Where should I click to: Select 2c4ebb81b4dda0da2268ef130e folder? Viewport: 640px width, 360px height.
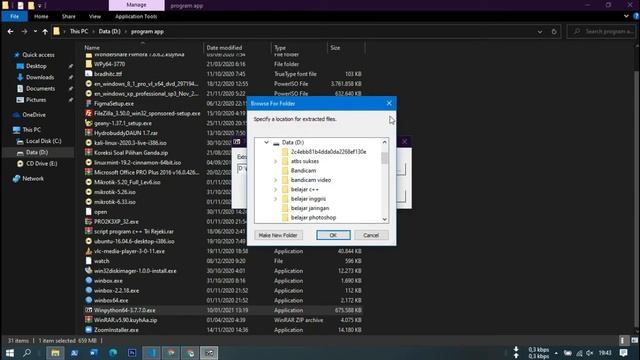click(329, 152)
